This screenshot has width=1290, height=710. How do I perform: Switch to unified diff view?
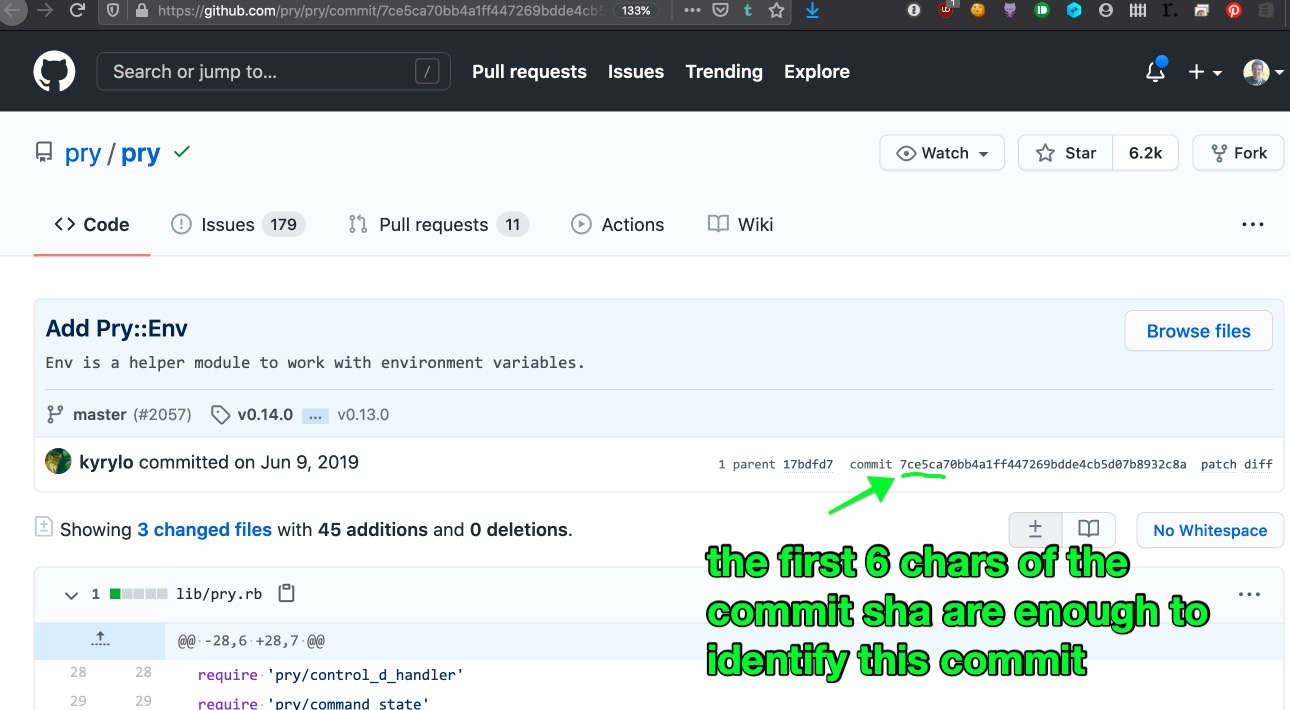(1036, 530)
